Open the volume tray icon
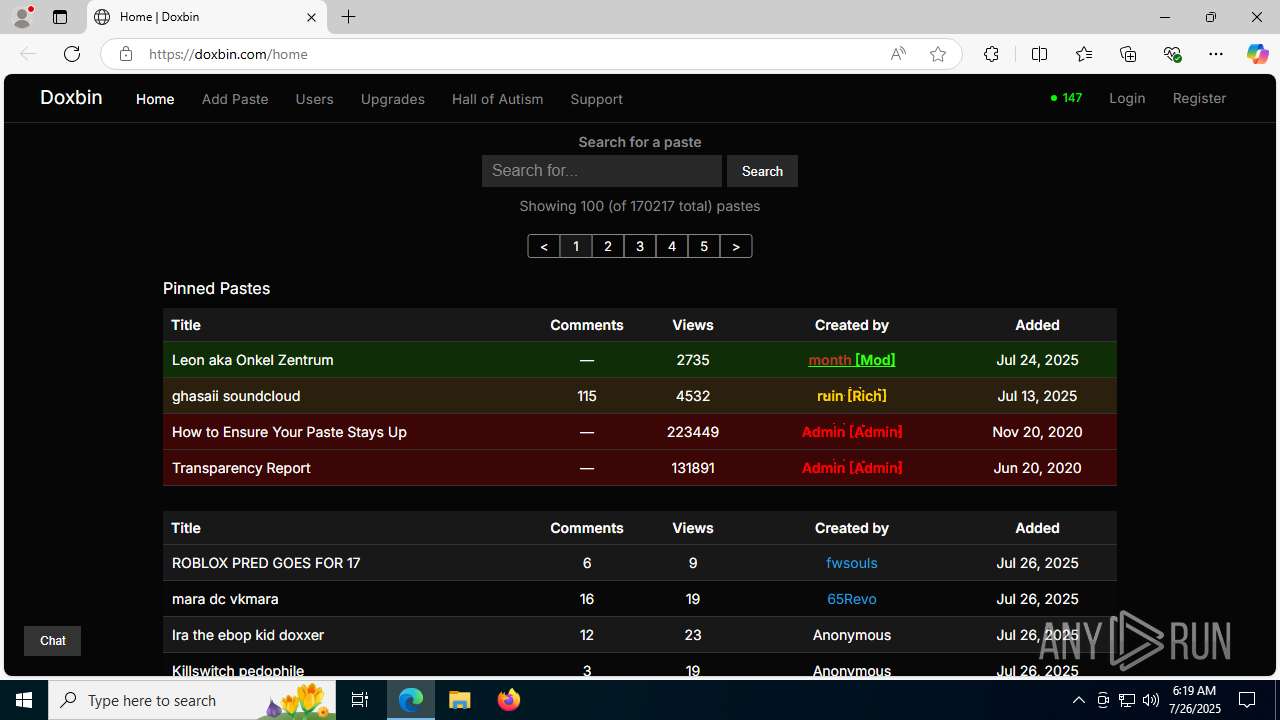The width and height of the screenshot is (1280, 720). [x=1151, y=700]
